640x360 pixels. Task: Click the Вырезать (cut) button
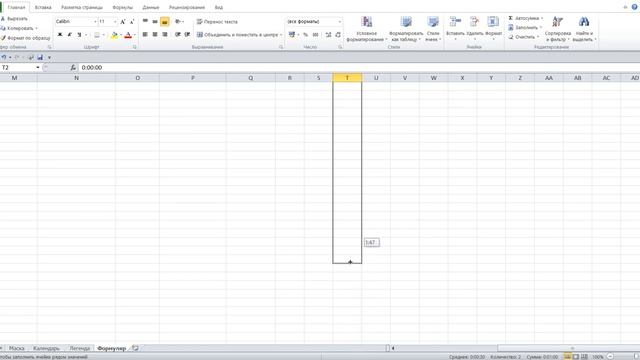tap(14, 19)
